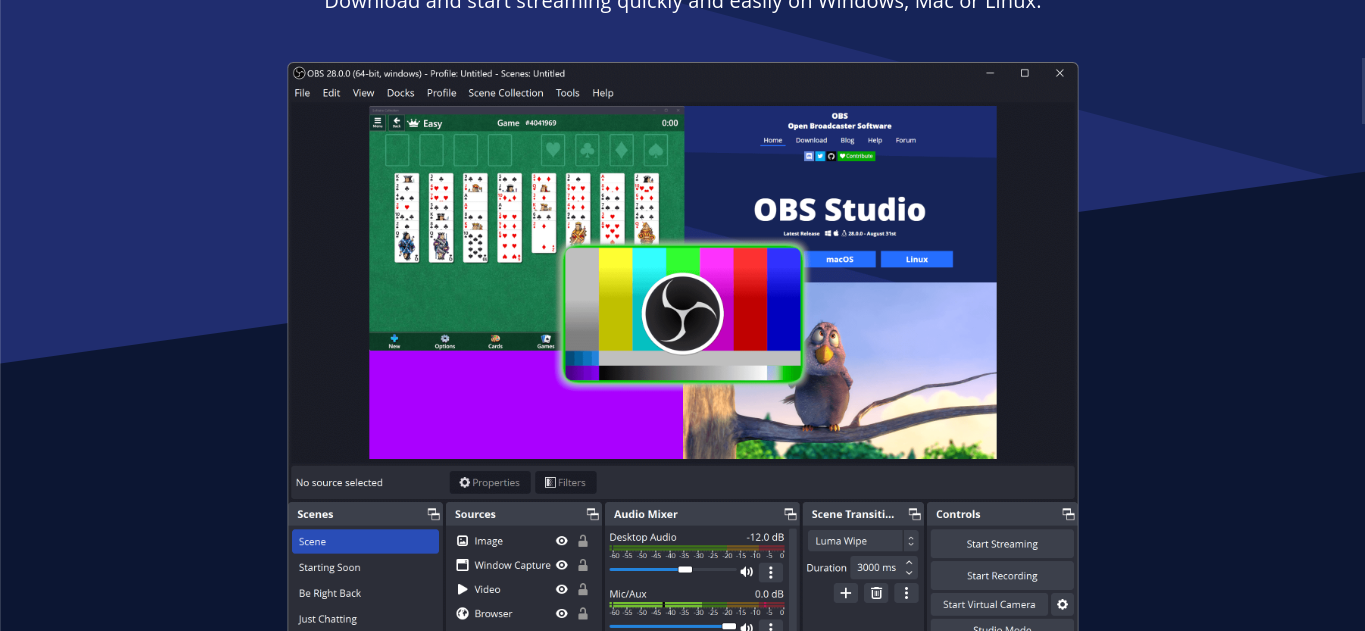Click Start Streaming button
This screenshot has width=1365, height=631.
point(1002,544)
